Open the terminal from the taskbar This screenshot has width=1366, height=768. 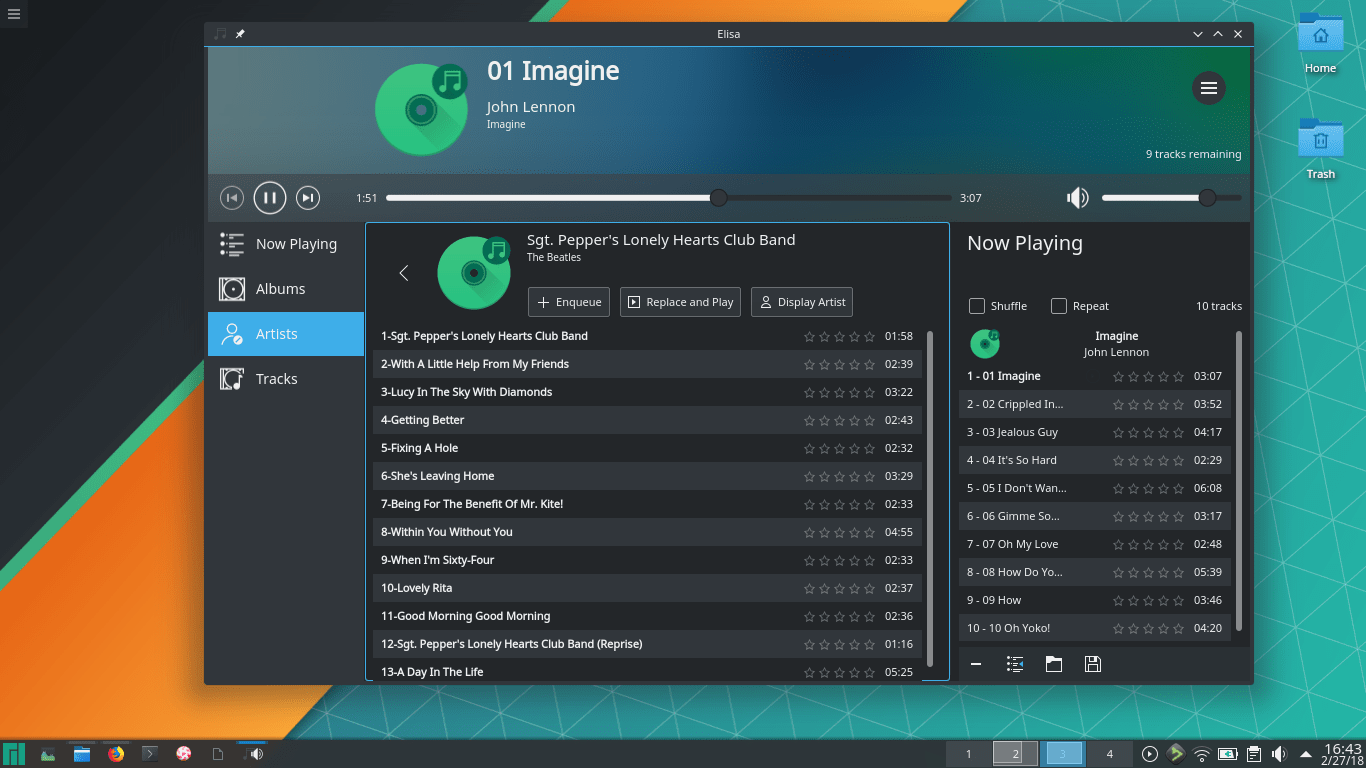coord(150,754)
